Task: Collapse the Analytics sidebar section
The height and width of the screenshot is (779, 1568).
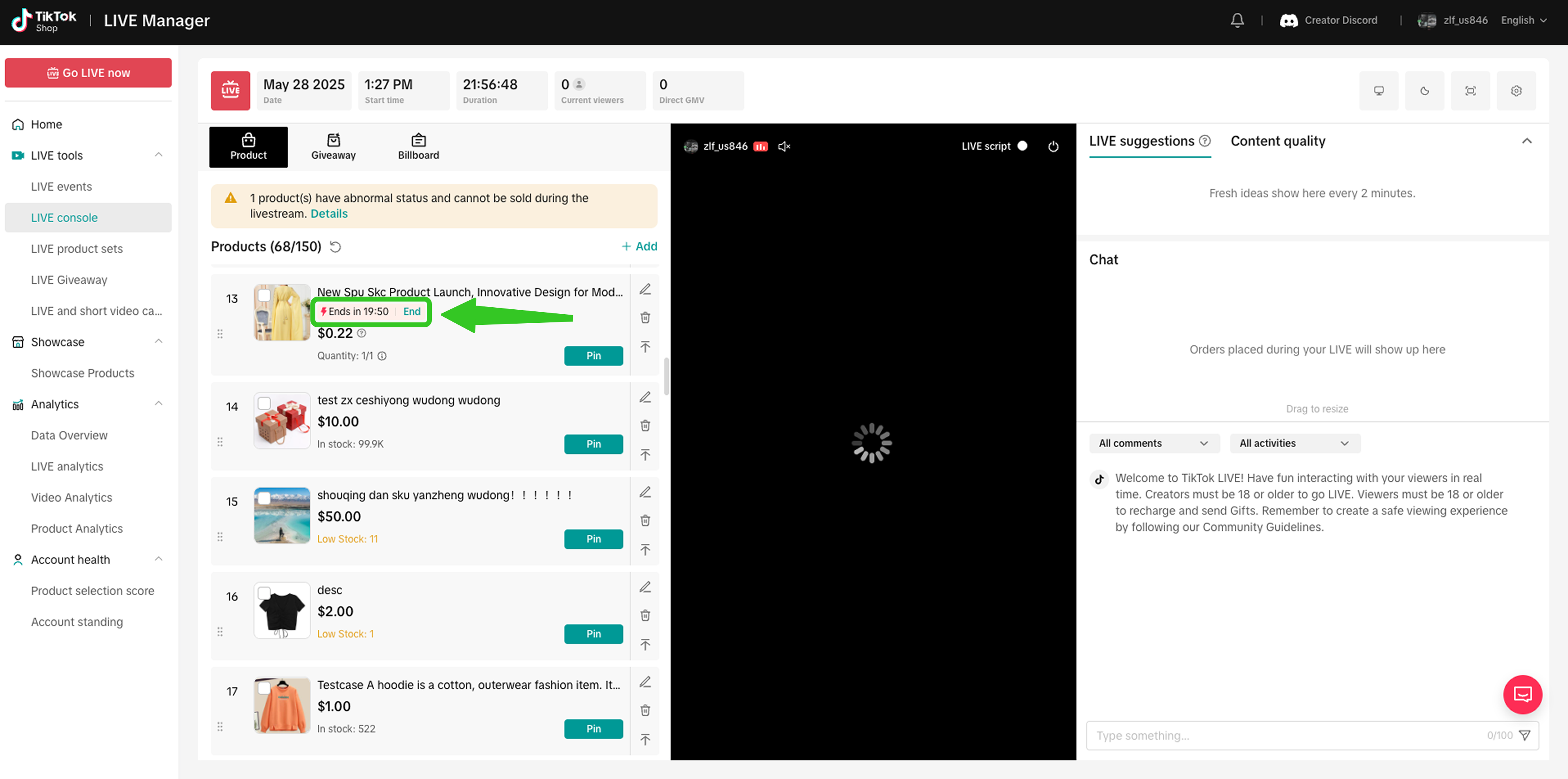Action: coord(159,404)
